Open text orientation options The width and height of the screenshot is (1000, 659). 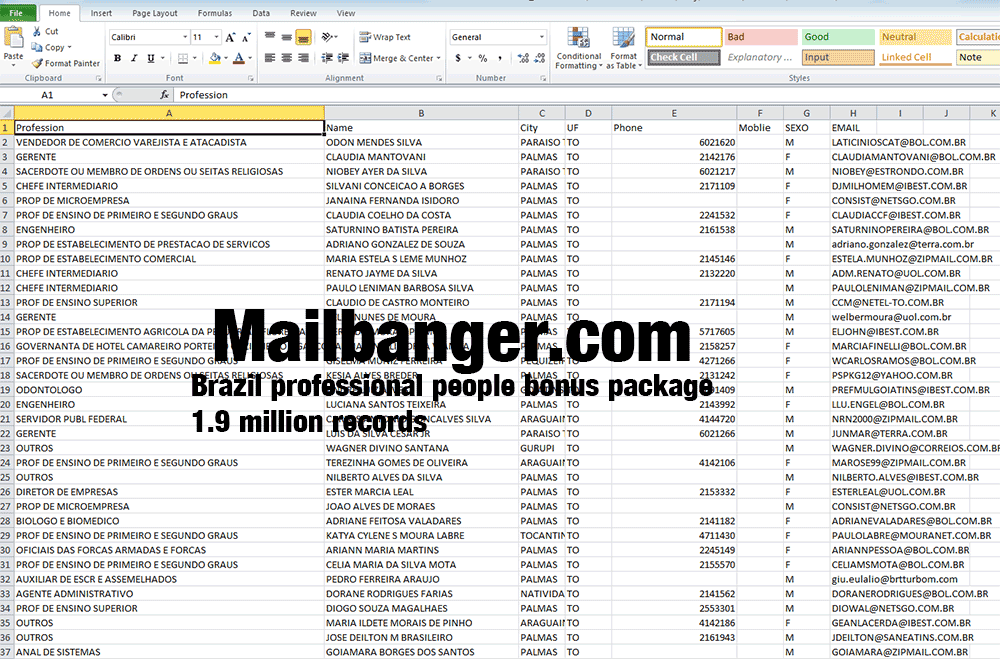click(328, 37)
